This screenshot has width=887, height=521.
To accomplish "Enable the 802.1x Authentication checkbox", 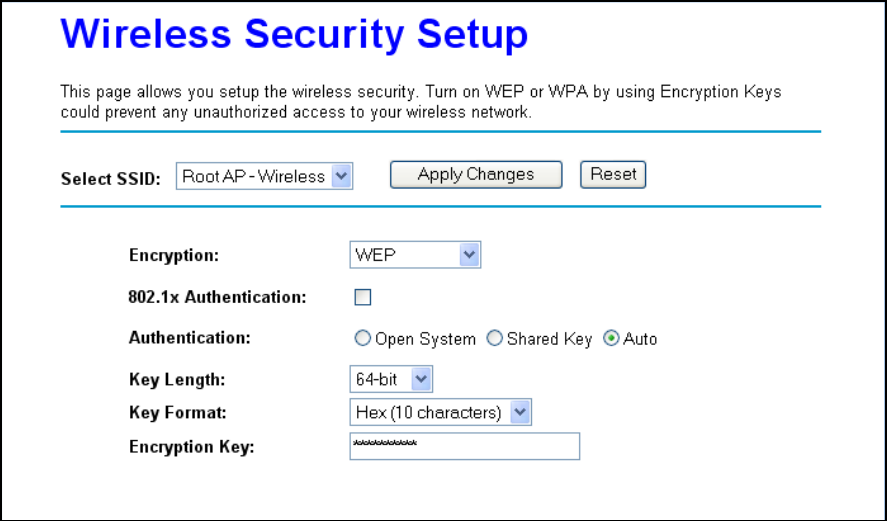I will click(363, 297).
